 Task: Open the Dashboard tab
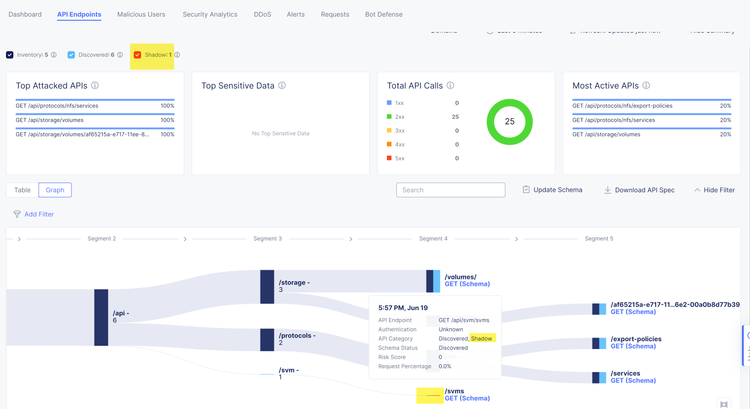point(25,14)
